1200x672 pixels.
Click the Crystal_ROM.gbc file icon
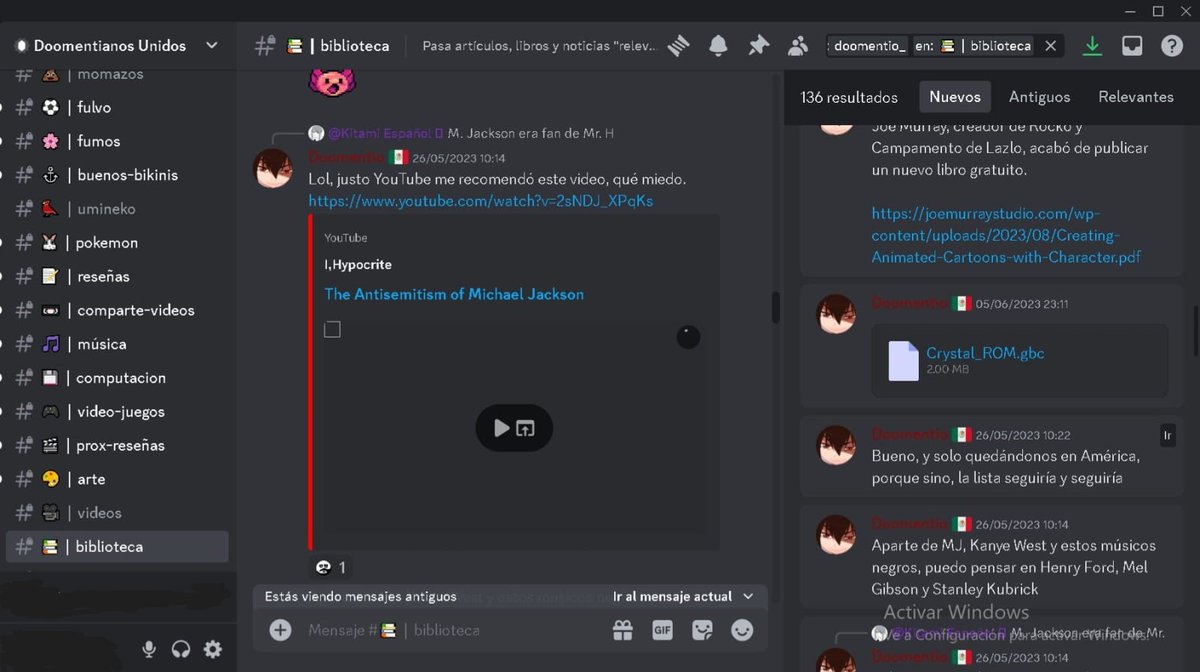click(903, 361)
